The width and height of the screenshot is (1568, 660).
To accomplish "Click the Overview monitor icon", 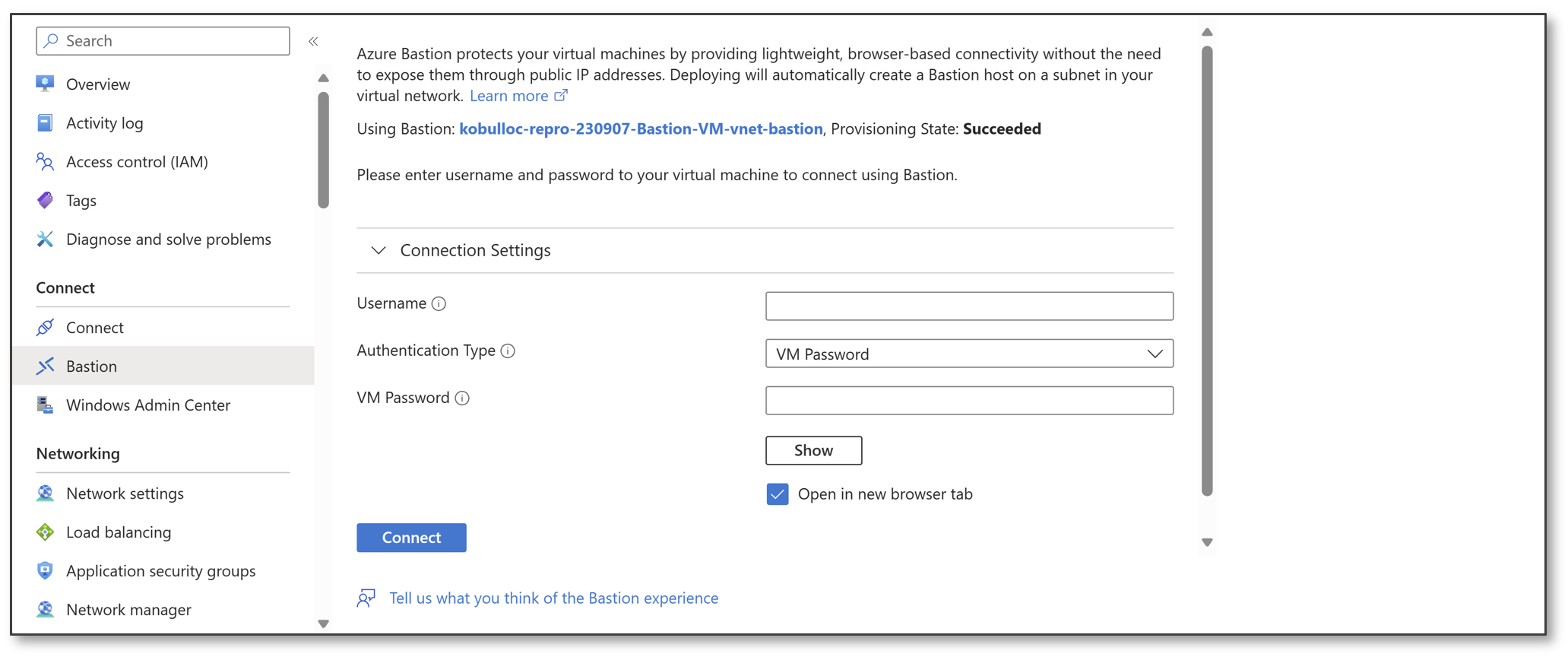I will tap(45, 84).
